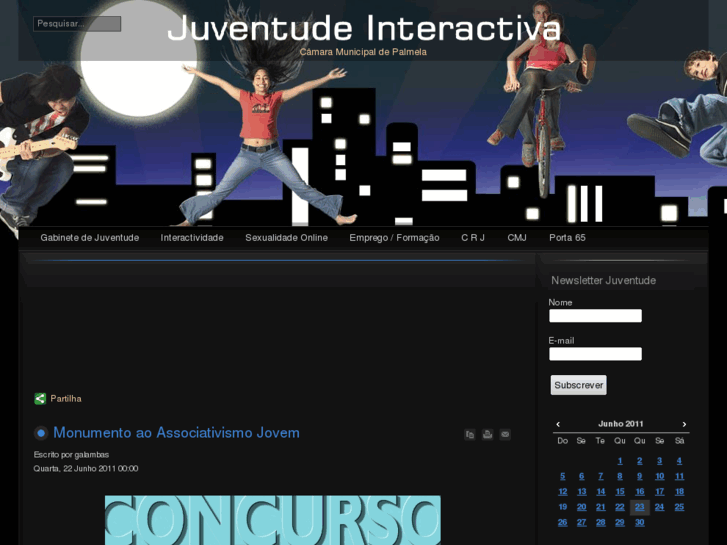The height and width of the screenshot is (545, 727).
Task: Select calendar day 8
Action: (620, 476)
